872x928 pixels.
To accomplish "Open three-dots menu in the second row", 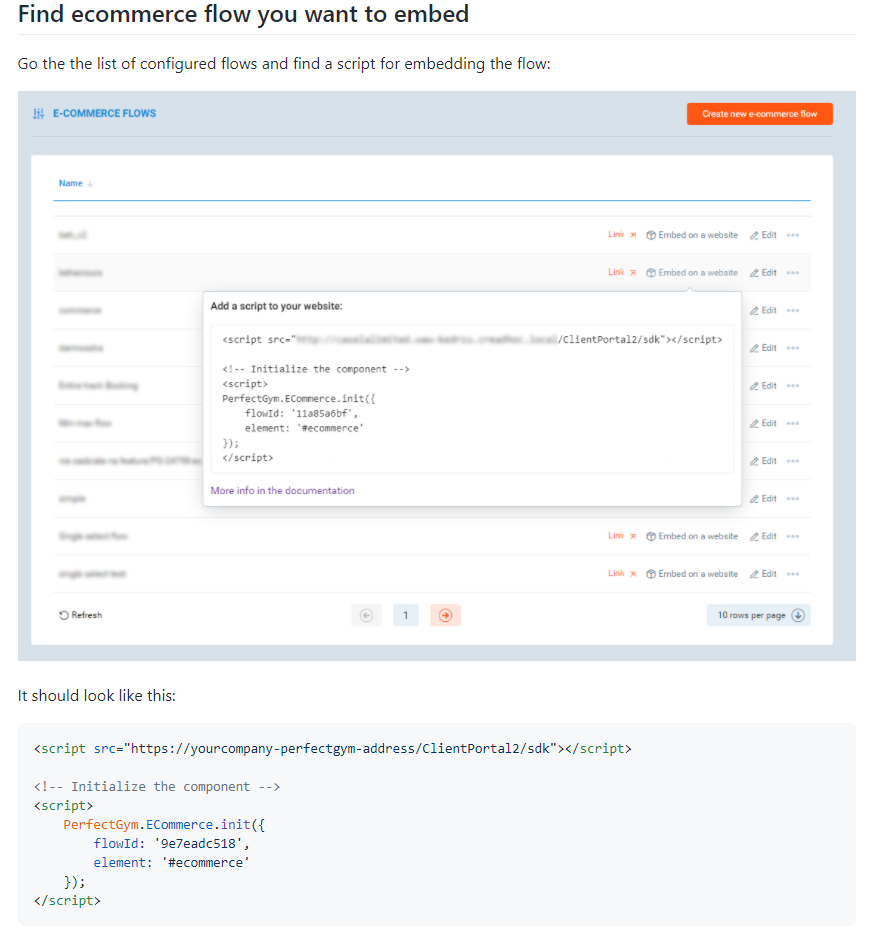I will [x=793, y=273].
